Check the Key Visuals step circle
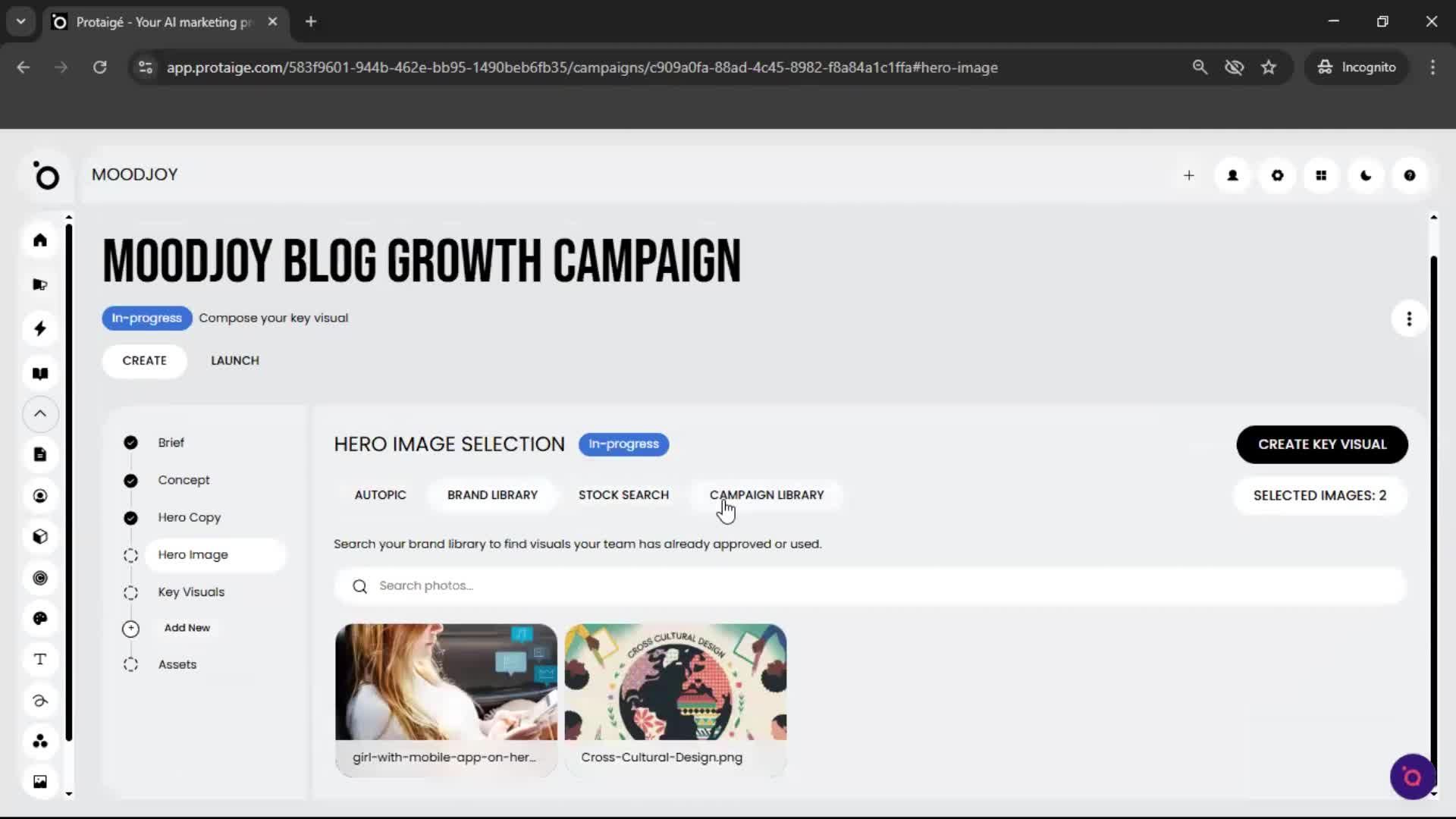The height and width of the screenshot is (819, 1456). click(130, 592)
